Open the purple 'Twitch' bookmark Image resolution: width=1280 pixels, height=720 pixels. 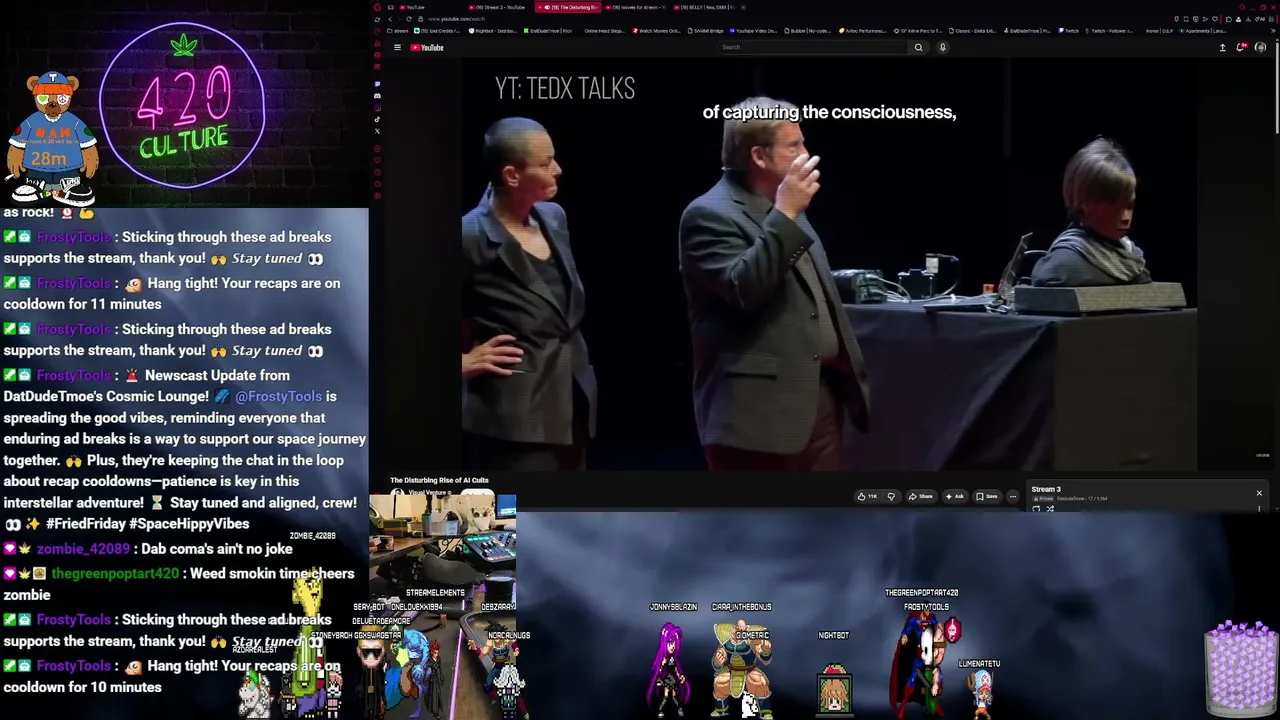1068,31
